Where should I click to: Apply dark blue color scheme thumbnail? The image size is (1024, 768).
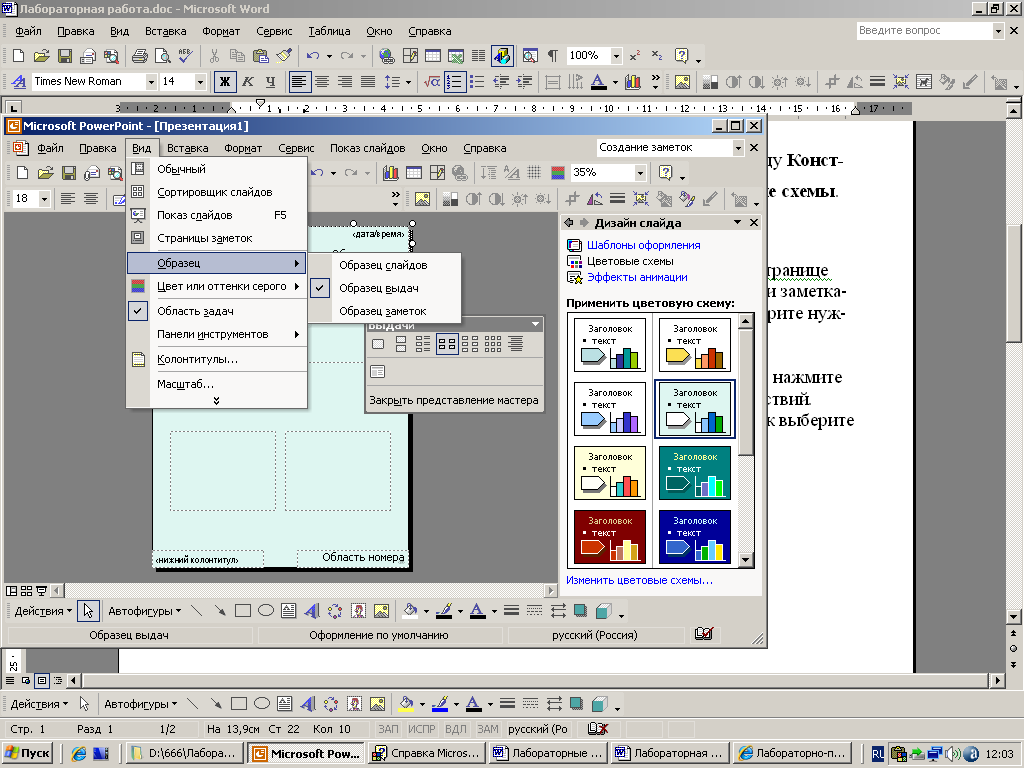[695, 537]
